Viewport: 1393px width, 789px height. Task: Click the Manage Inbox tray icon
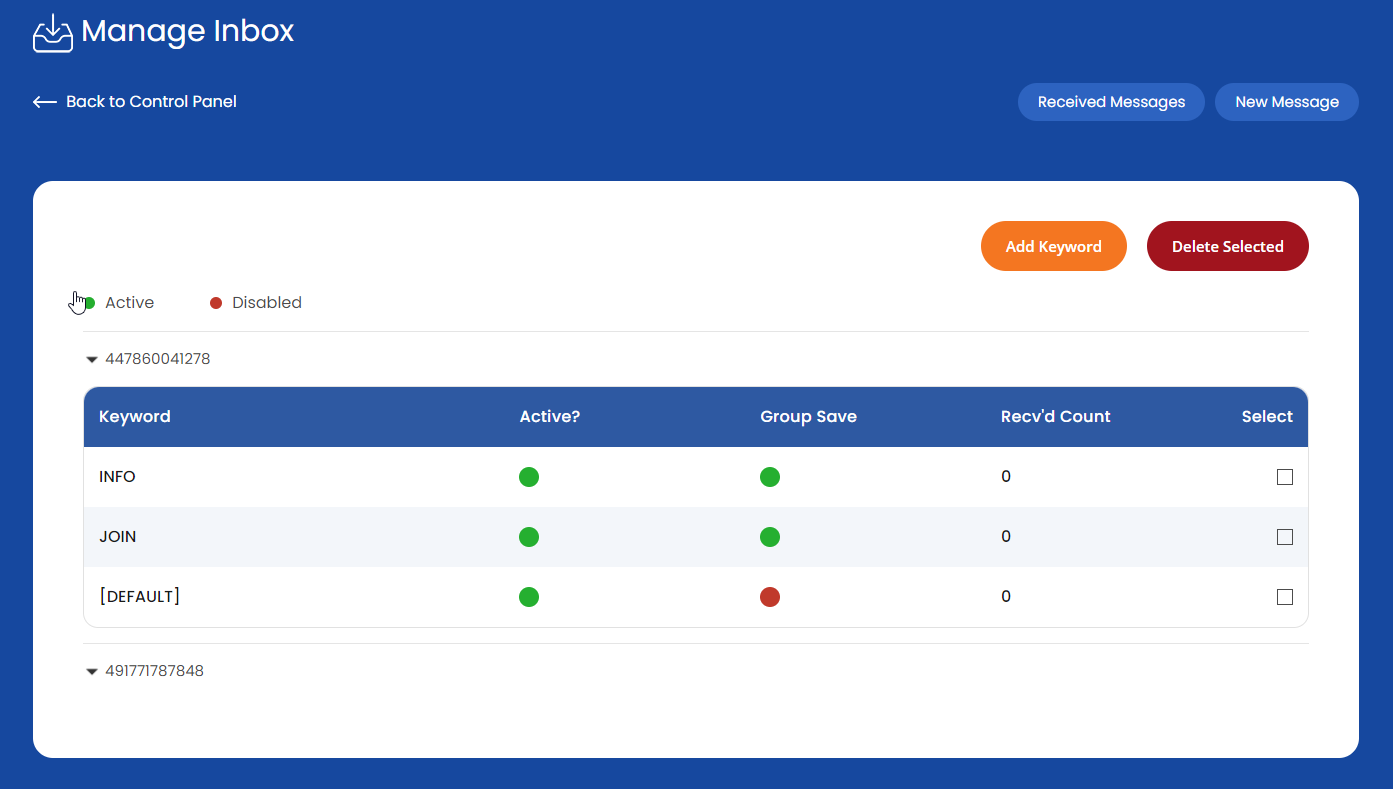coord(53,33)
